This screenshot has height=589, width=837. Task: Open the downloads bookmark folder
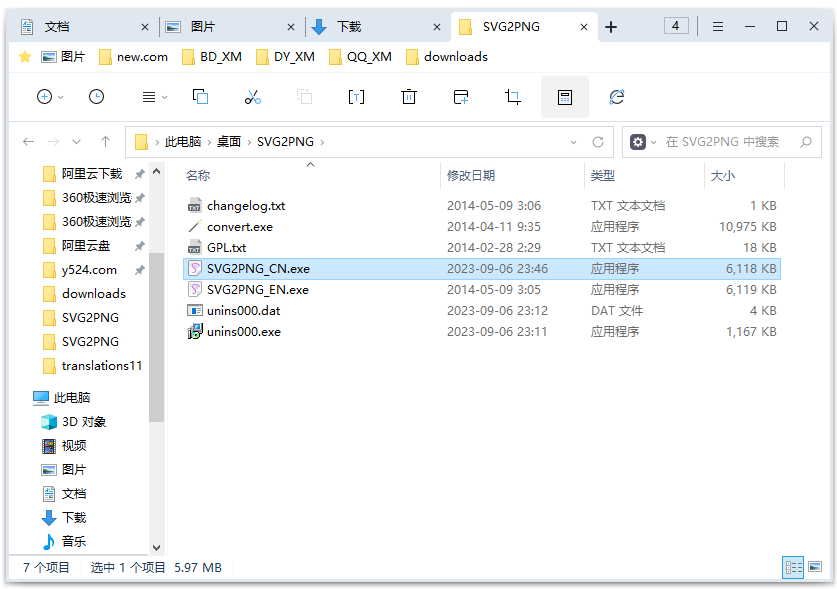[x=447, y=57]
